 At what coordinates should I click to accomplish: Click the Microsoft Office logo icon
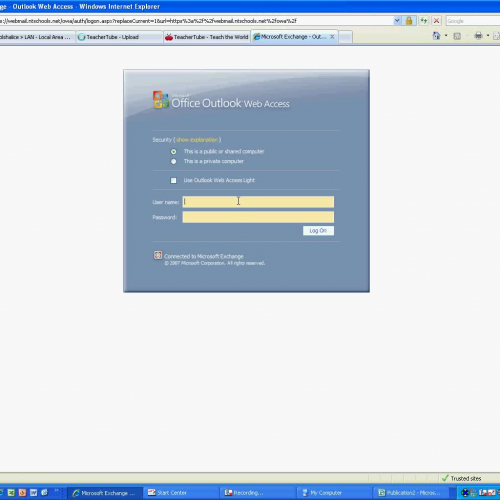pyautogui.click(x=161, y=100)
